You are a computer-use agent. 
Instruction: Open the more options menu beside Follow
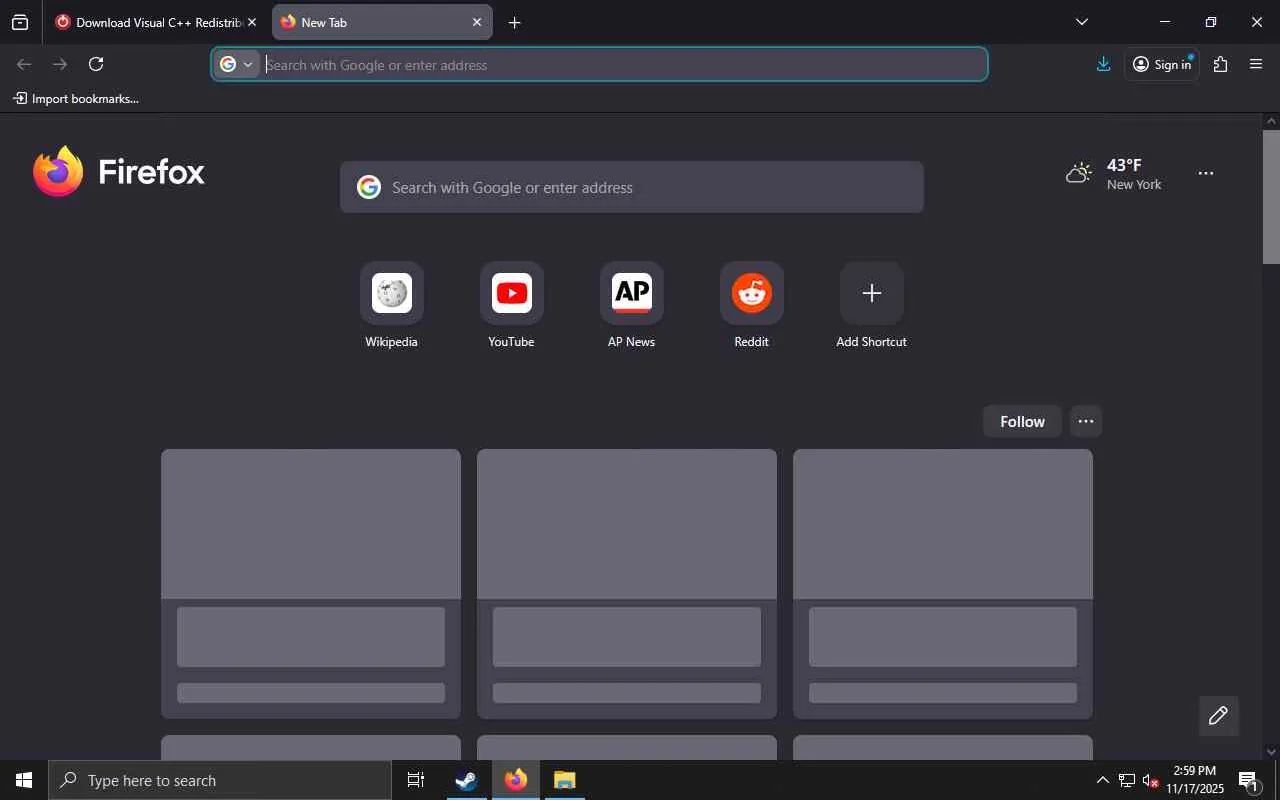(x=1086, y=422)
